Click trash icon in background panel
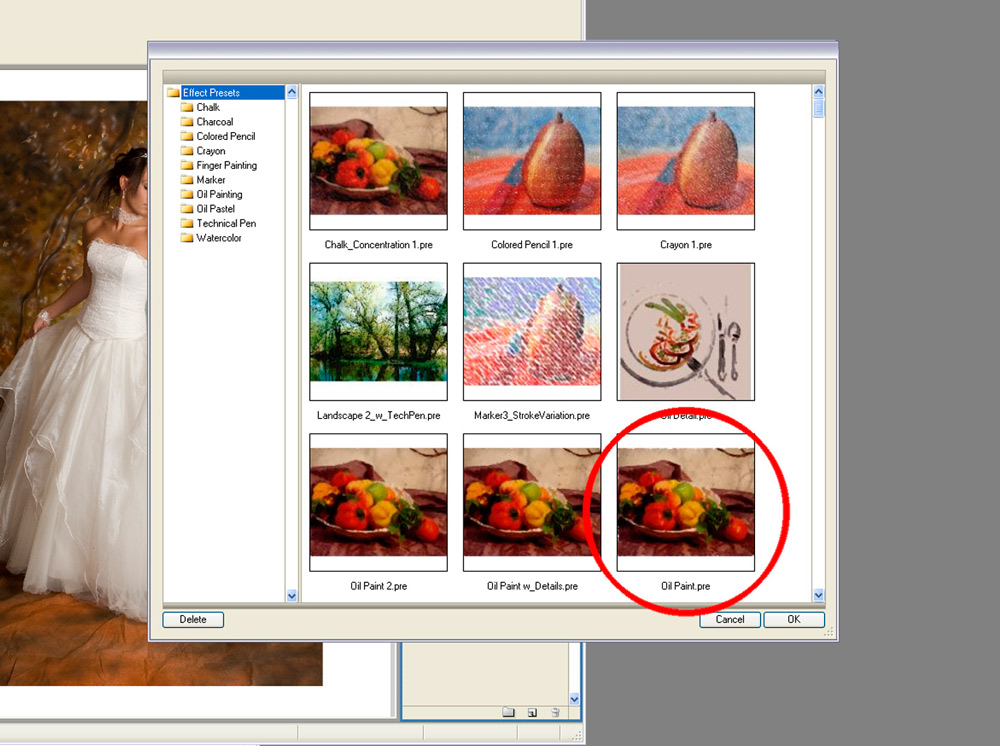Viewport: 1000px width, 746px height. pos(555,713)
